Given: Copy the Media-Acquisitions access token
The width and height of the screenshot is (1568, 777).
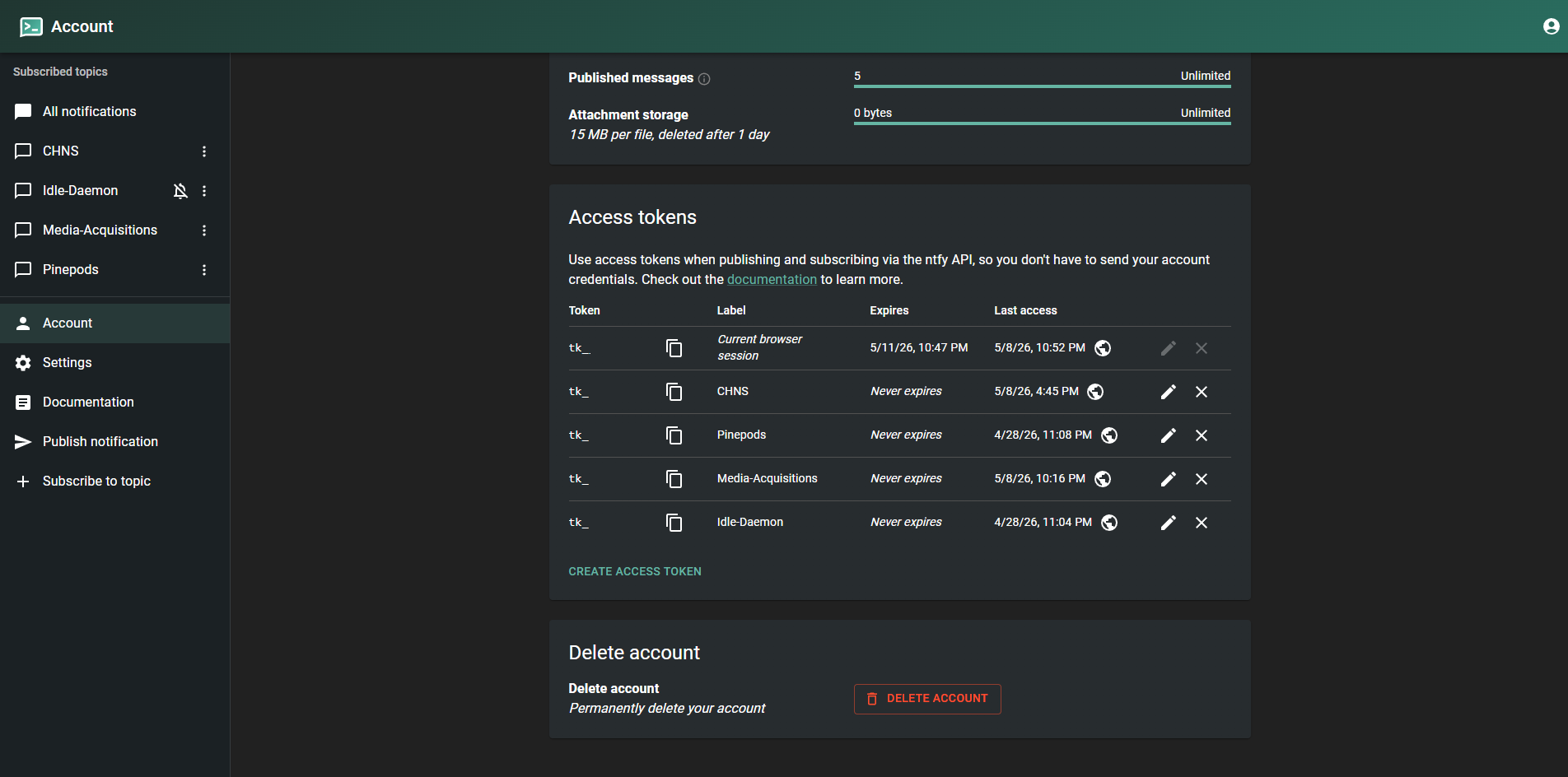Looking at the screenshot, I should tap(674, 479).
